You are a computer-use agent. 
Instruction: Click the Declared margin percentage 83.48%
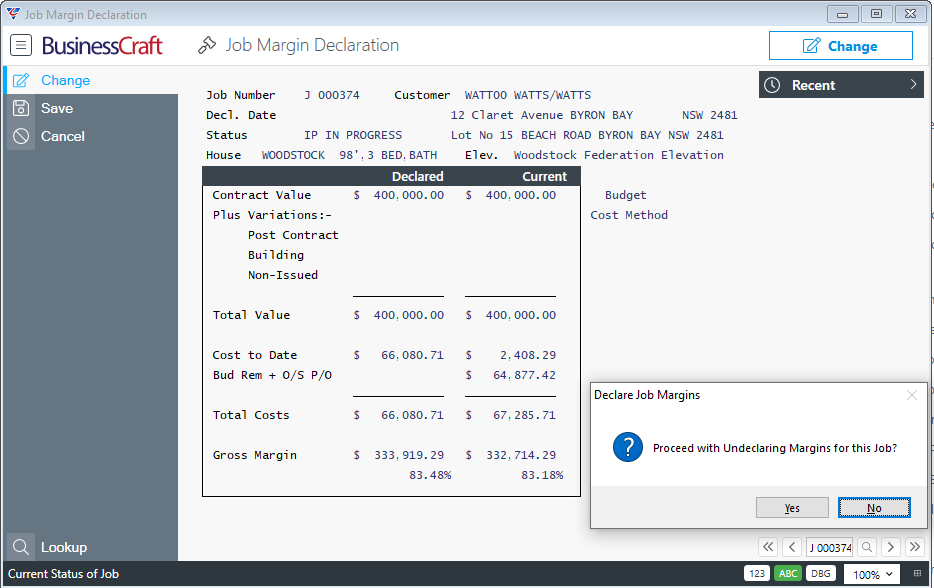click(430, 475)
